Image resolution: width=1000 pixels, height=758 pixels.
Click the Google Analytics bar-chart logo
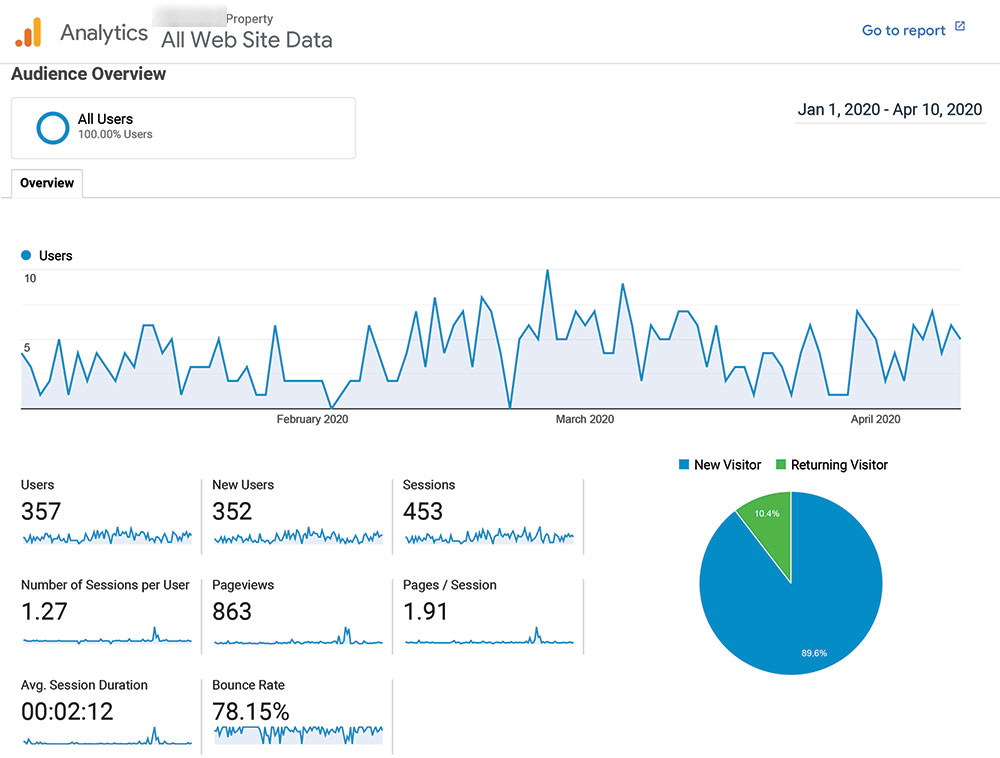[x=29, y=33]
